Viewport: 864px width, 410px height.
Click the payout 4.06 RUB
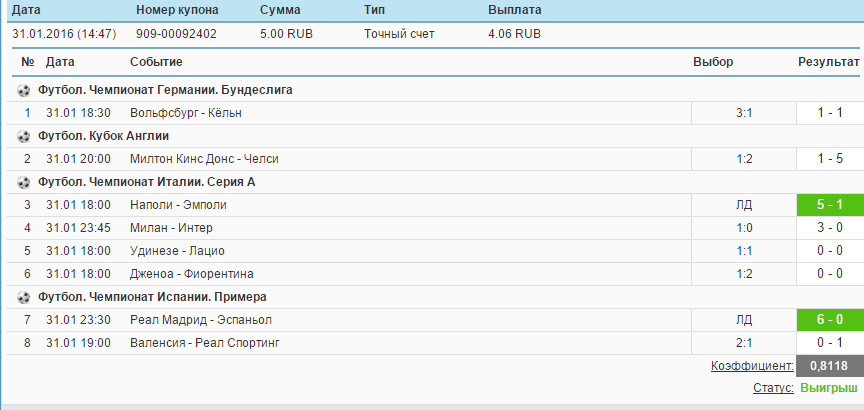coord(514,34)
